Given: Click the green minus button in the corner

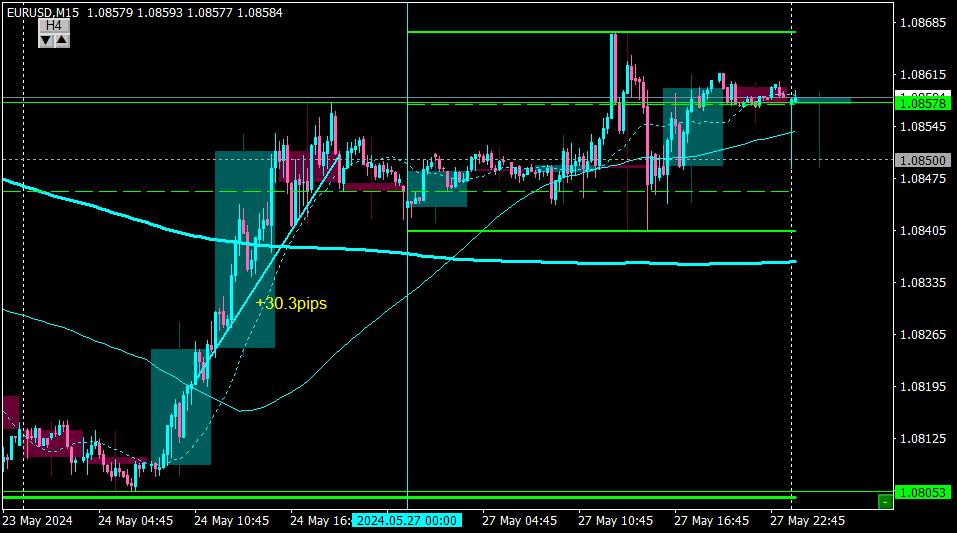Looking at the screenshot, I should [x=884, y=502].
